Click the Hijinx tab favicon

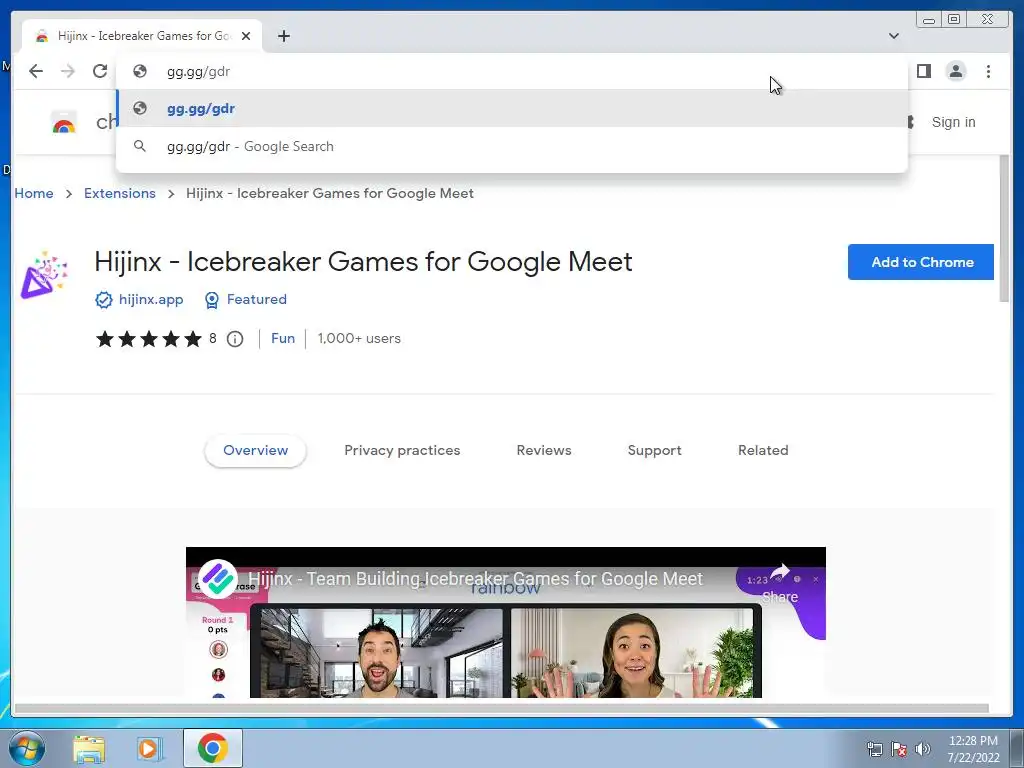pos(42,36)
